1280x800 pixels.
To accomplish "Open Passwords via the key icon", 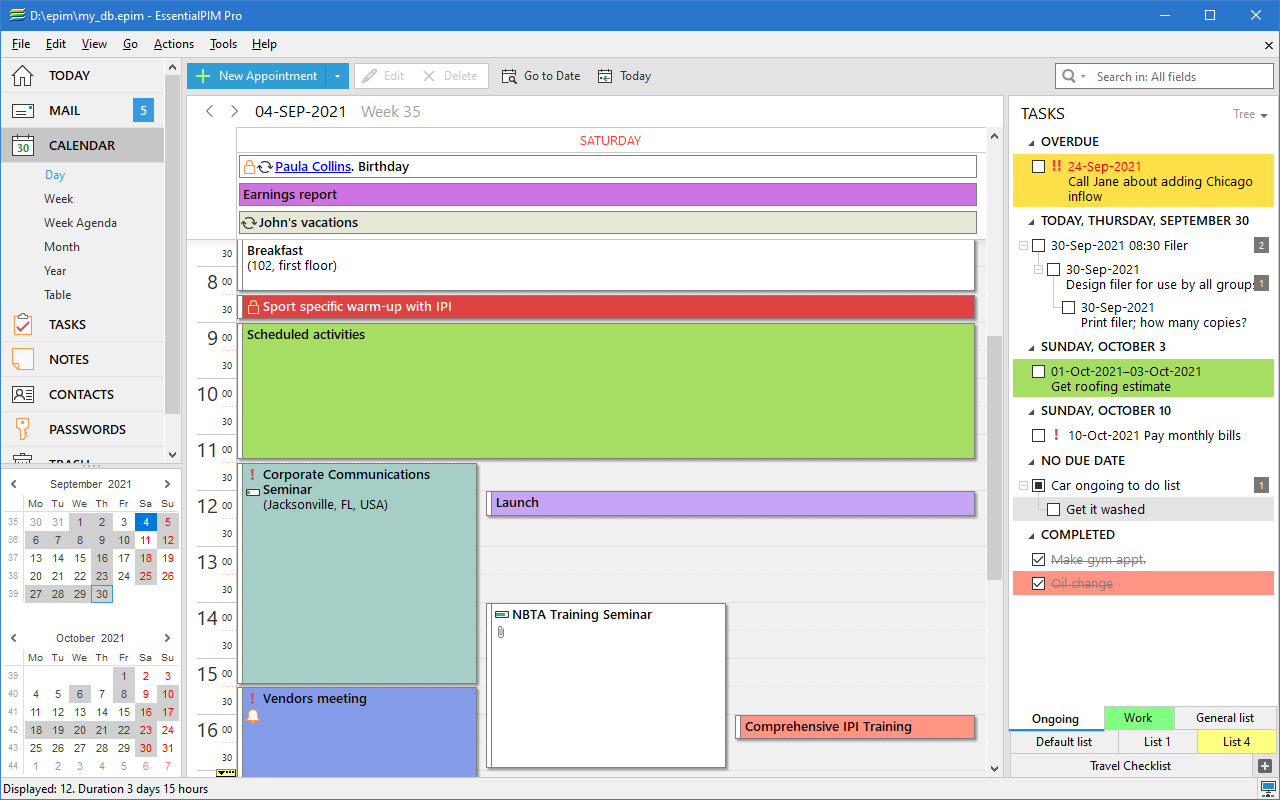I will tap(23, 429).
